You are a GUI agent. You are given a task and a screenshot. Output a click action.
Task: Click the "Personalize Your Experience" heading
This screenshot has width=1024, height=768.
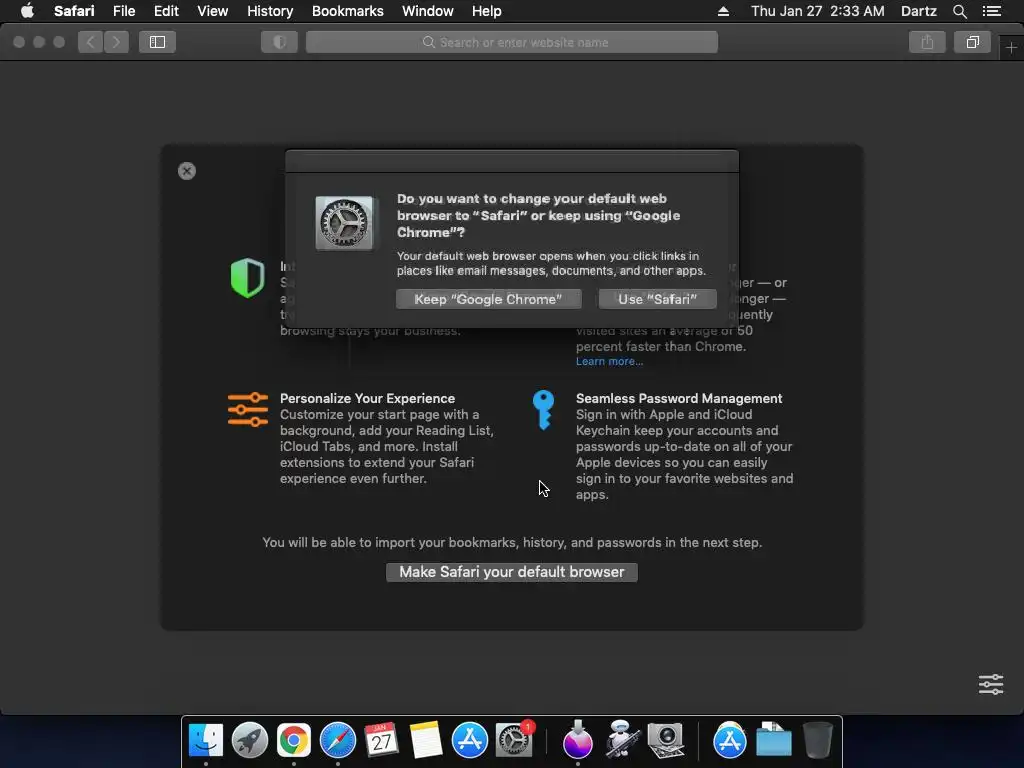pos(367,398)
